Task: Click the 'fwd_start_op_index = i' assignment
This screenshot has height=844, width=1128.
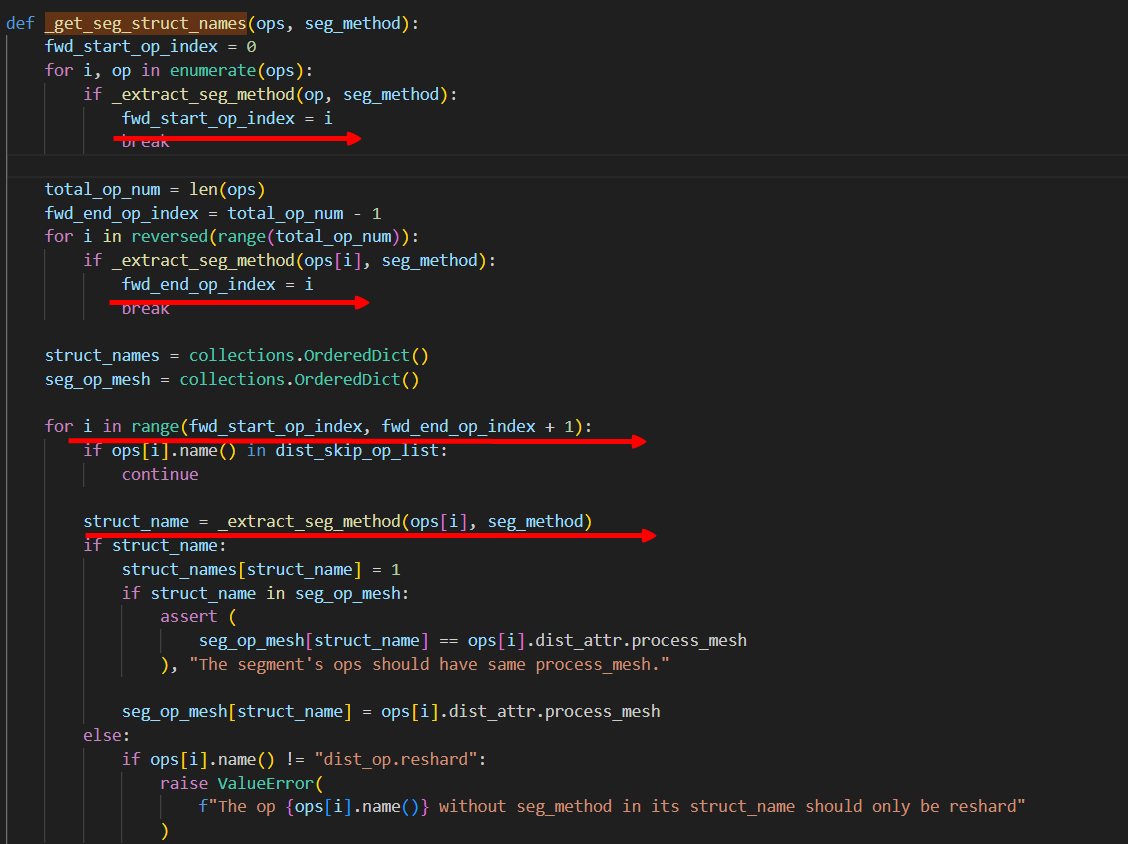Action: coord(226,118)
